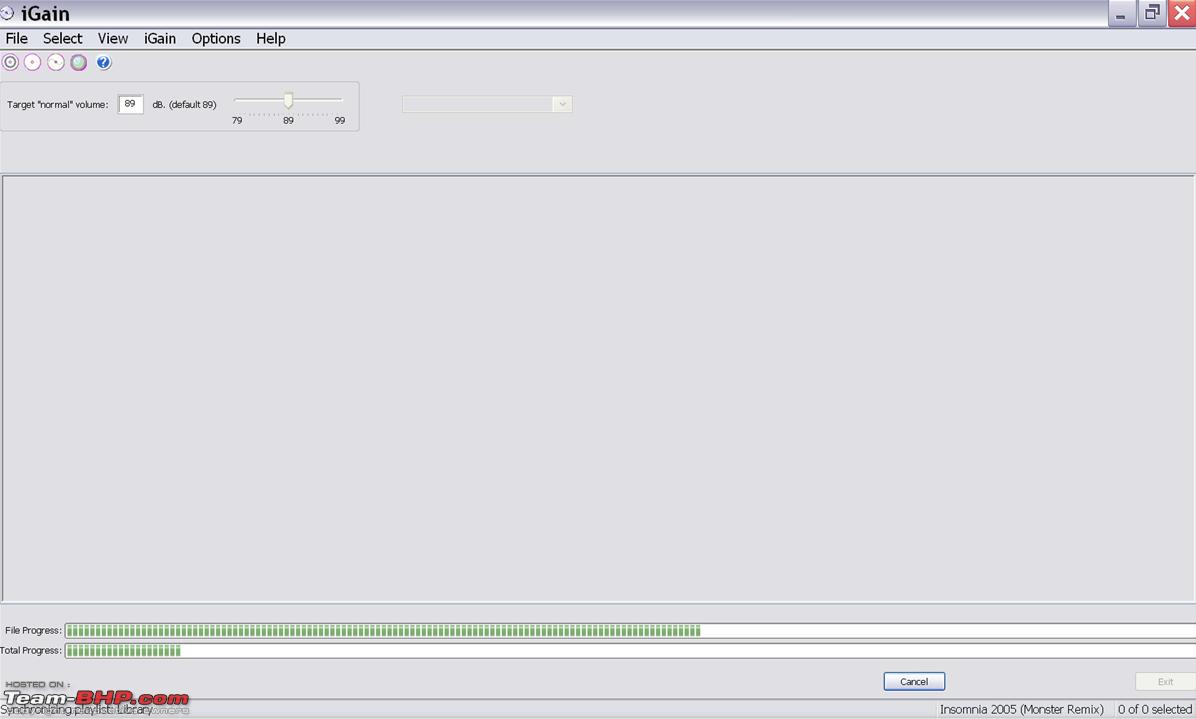
Task: Open the File menu
Action: point(16,38)
